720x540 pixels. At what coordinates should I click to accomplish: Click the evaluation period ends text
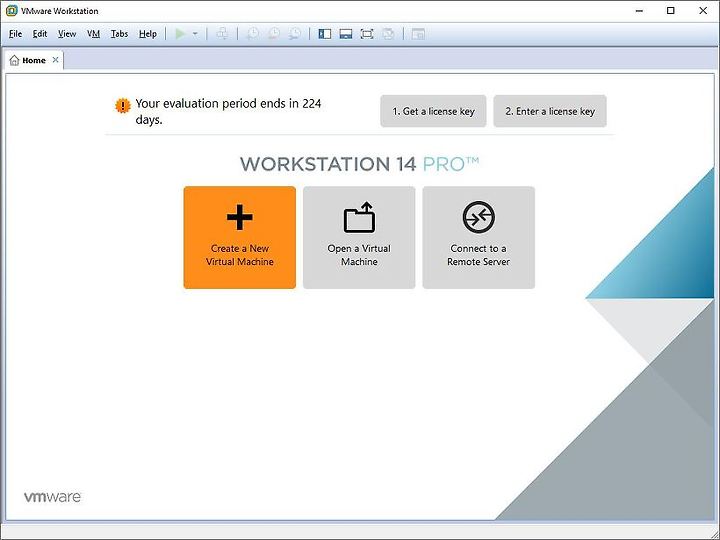[228, 112]
